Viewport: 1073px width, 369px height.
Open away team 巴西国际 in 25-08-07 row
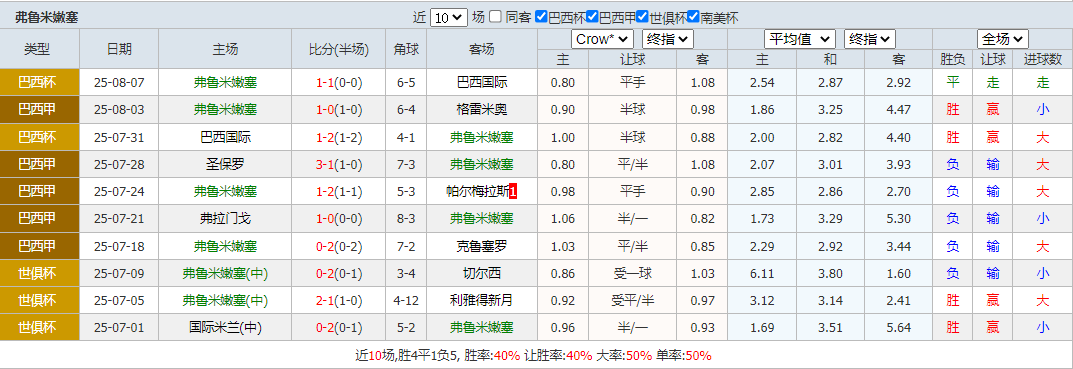[x=482, y=83]
